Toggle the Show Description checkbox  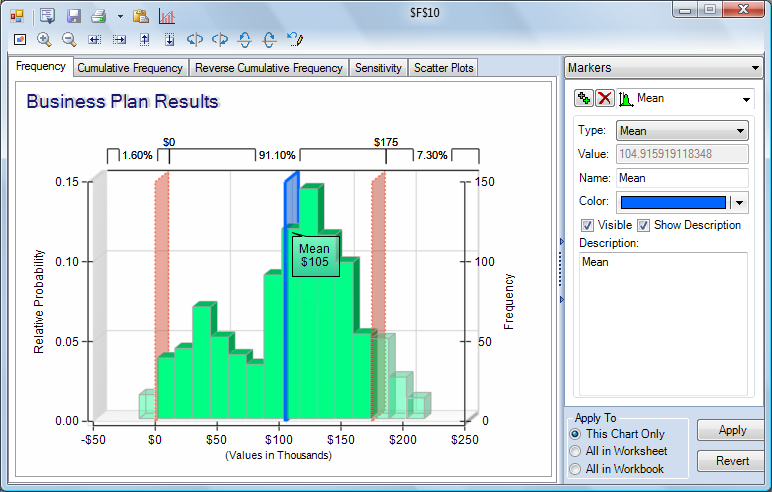pos(644,225)
